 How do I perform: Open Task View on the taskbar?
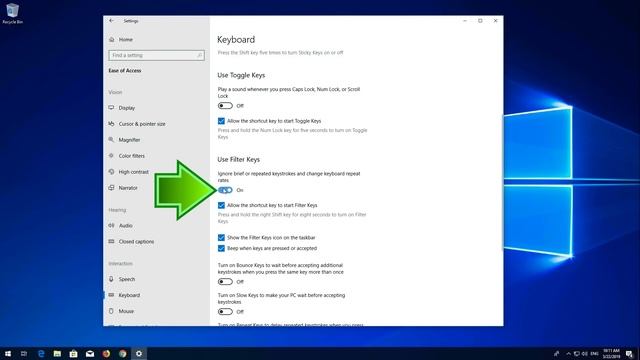click(24, 353)
